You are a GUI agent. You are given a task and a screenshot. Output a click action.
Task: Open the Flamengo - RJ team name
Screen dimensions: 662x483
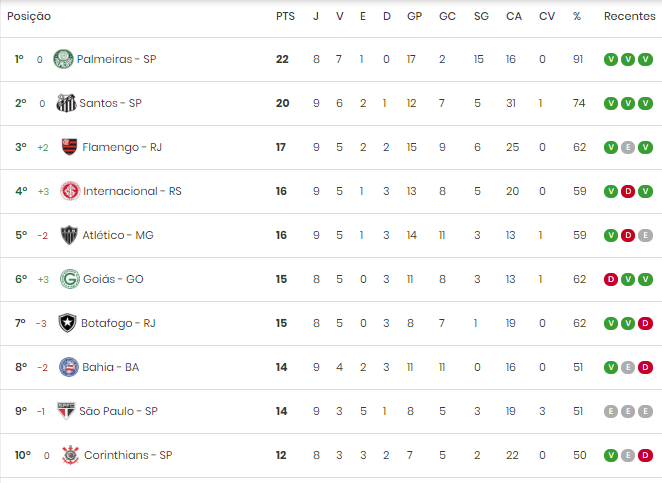click(122, 147)
